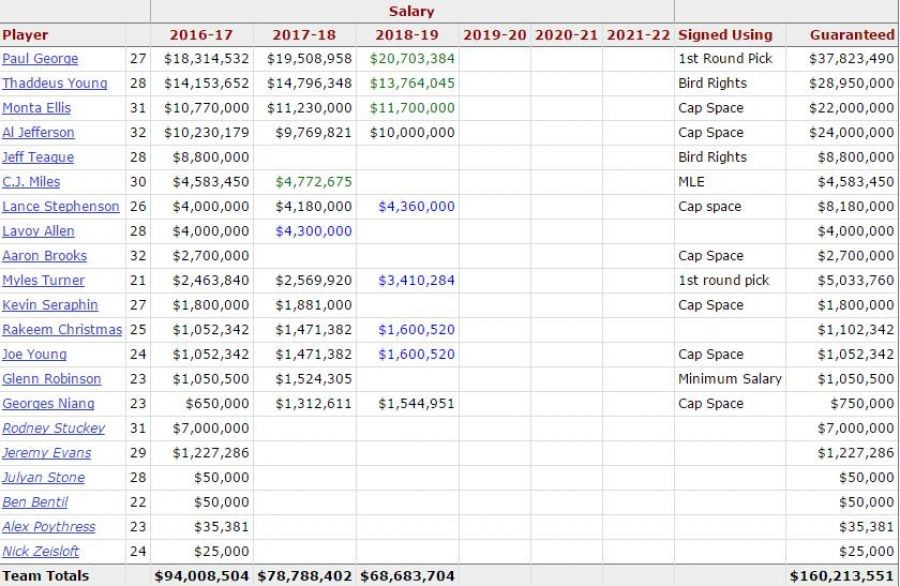The height and width of the screenshot is (586, 900).
Task: Open Ben Bentil player link
Action: [35, 503]
